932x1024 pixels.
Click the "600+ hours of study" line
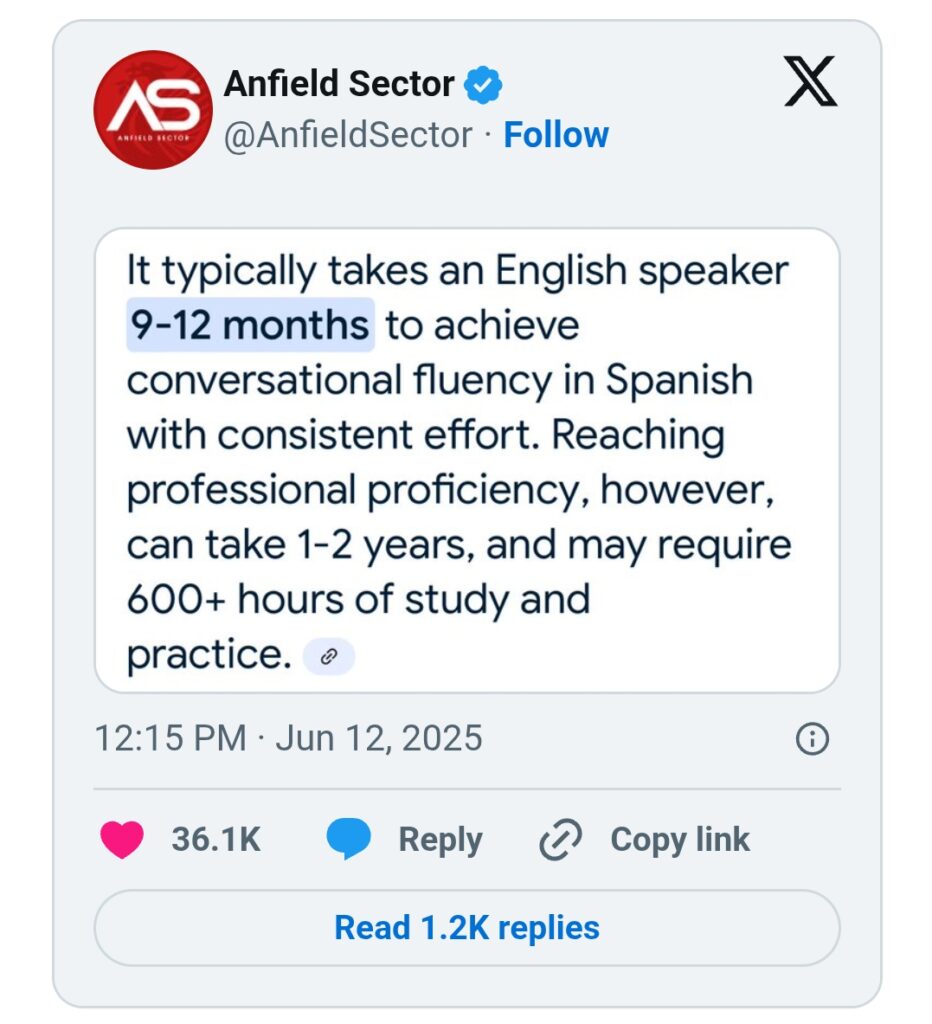click(x=357, y=600)
